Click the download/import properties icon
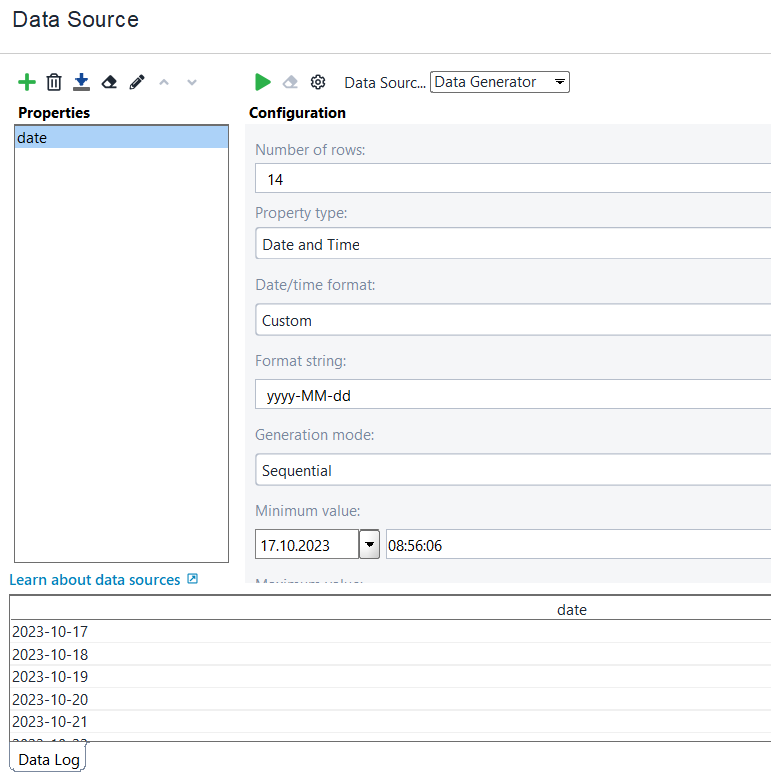Image resolution: width=771 pixels, height=779 pixels. click(x=81, y=82)
